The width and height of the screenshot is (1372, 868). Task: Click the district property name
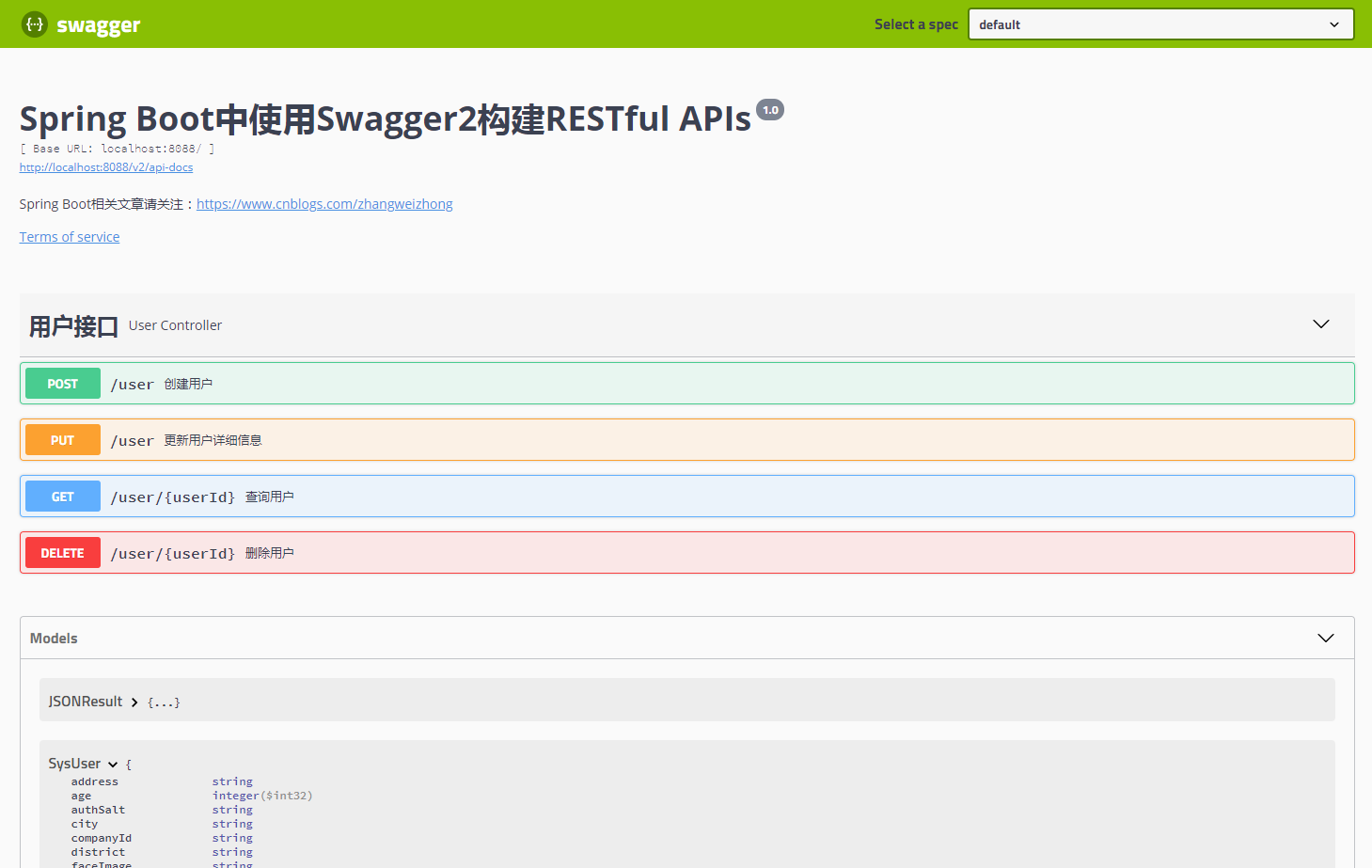(98, 852)
